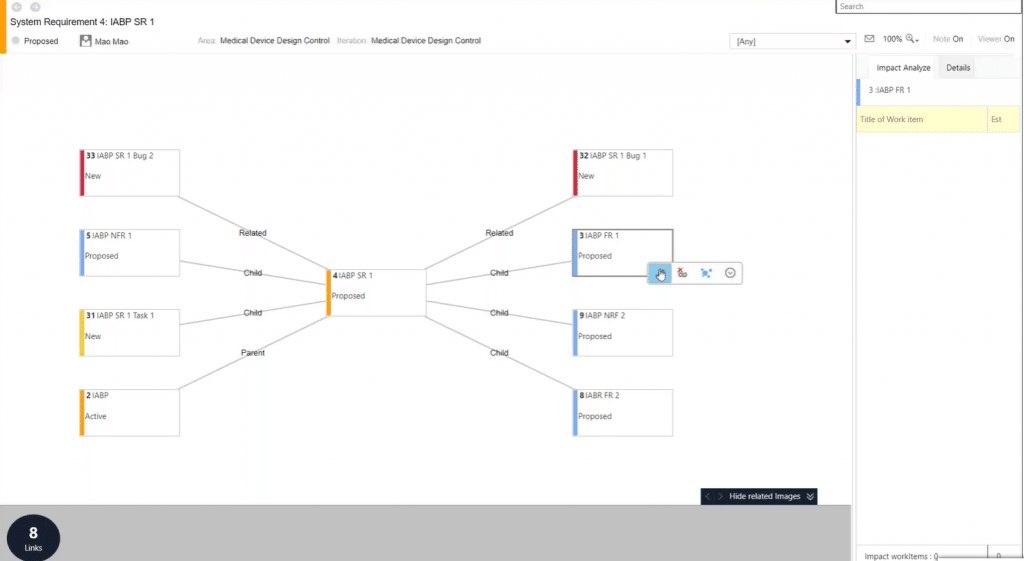
Task: Switch to the Impact Analyze tab
Action: 903,68
